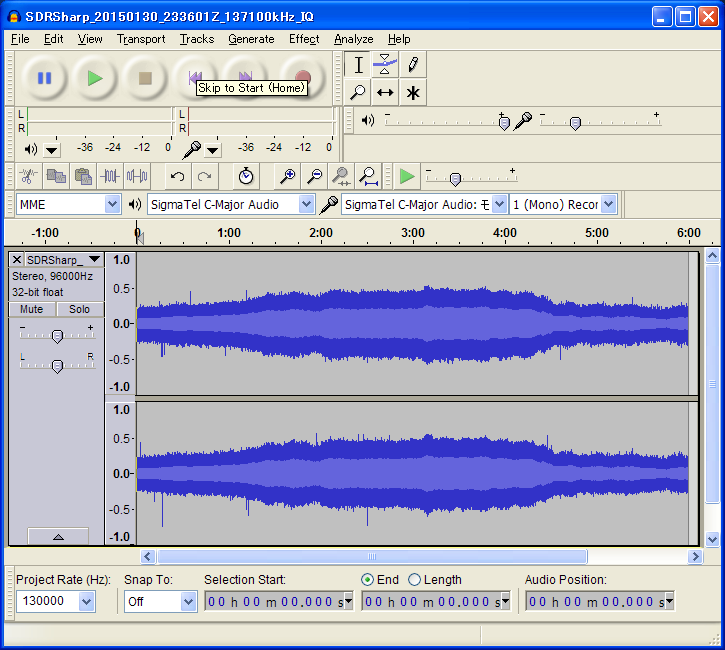This screenshot has height=650, width=725.
Task: Click the horizontal scrollbar right arrow
Action: [x=695, y=556]
